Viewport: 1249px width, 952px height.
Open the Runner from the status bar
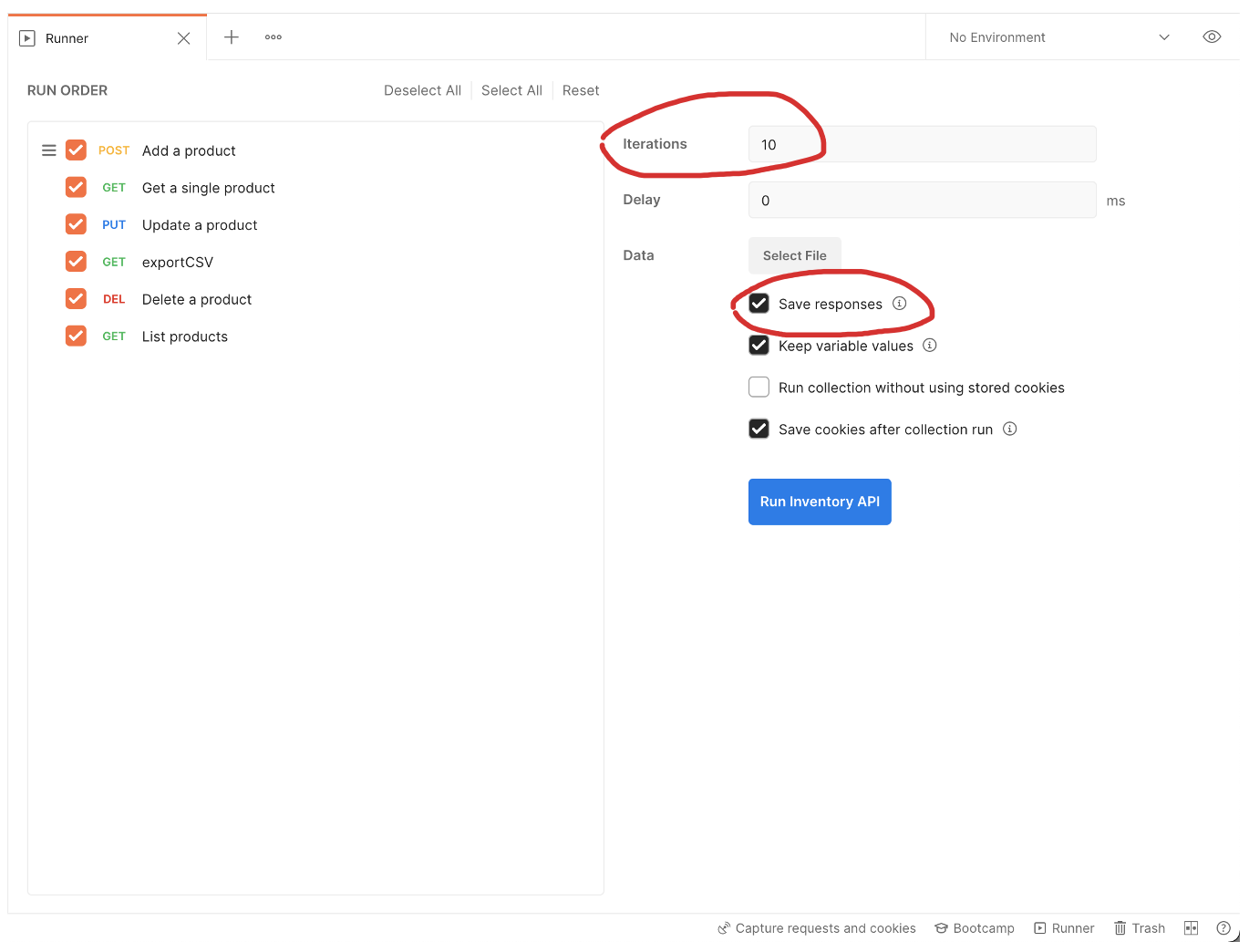[1064, 927]
